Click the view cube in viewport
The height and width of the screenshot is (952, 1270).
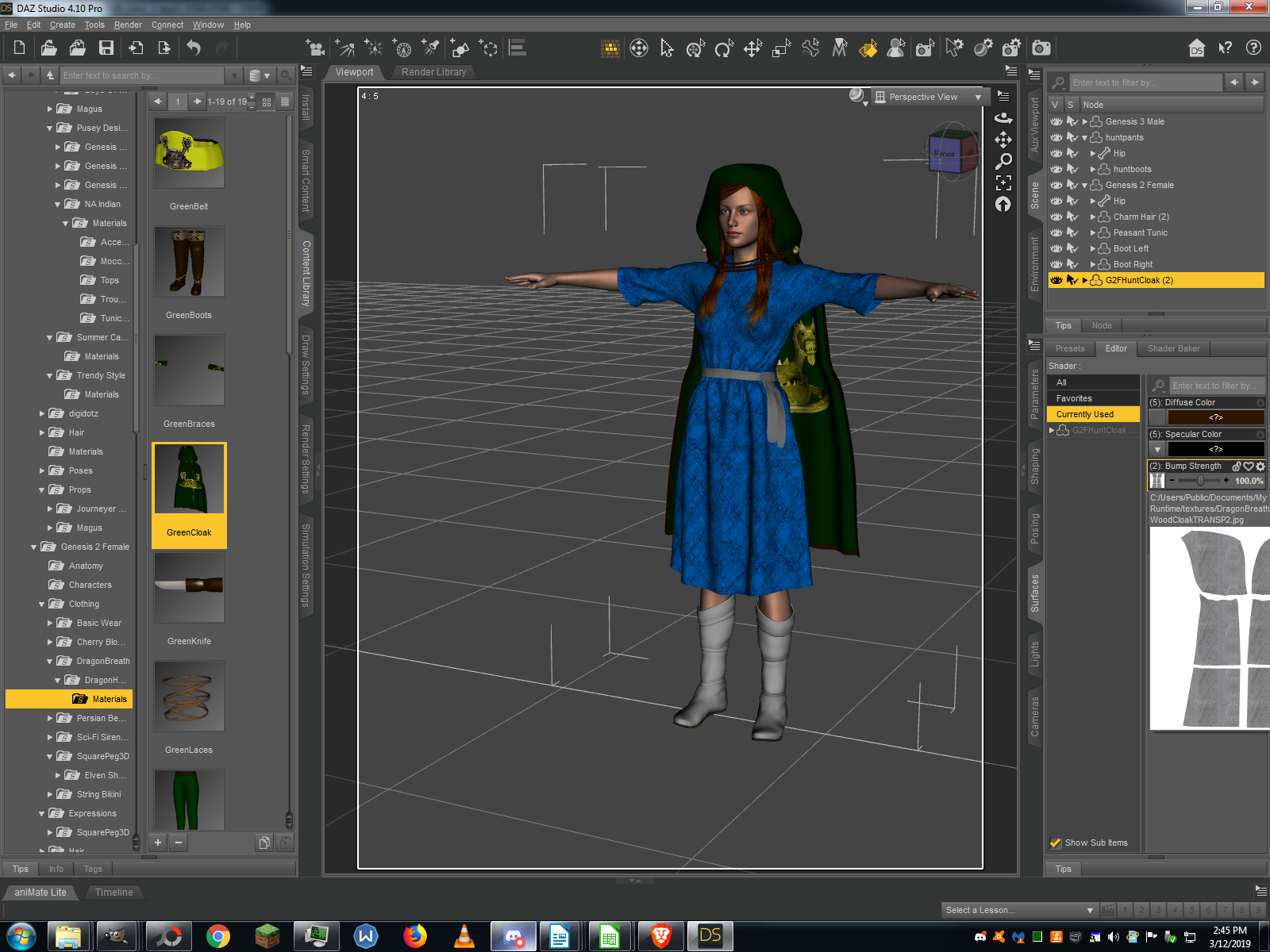952,151
